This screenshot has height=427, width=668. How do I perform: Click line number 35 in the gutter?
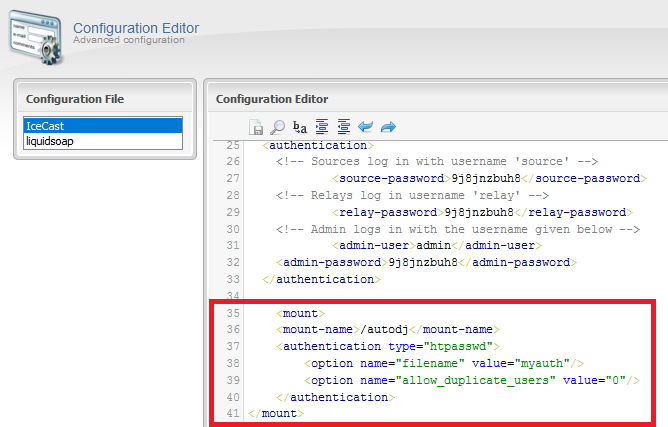231,313
